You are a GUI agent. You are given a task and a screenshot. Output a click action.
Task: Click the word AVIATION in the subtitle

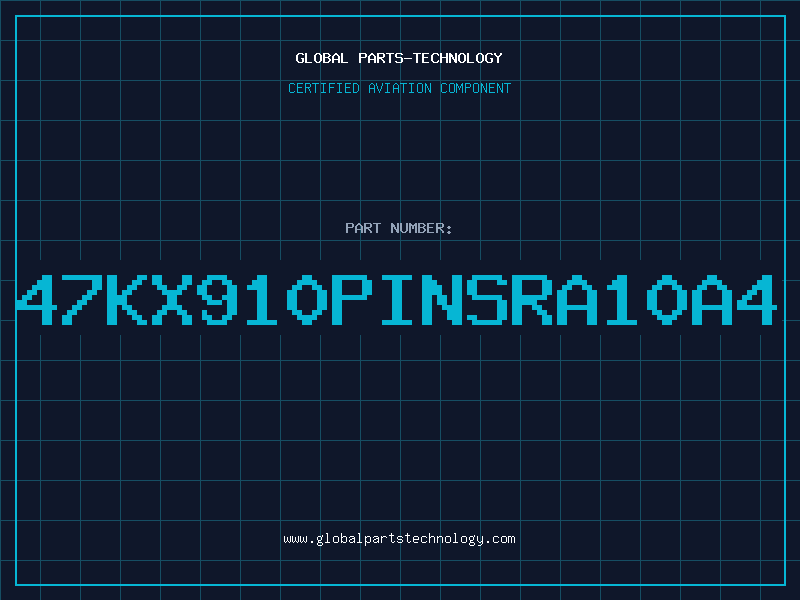(399, 88)
